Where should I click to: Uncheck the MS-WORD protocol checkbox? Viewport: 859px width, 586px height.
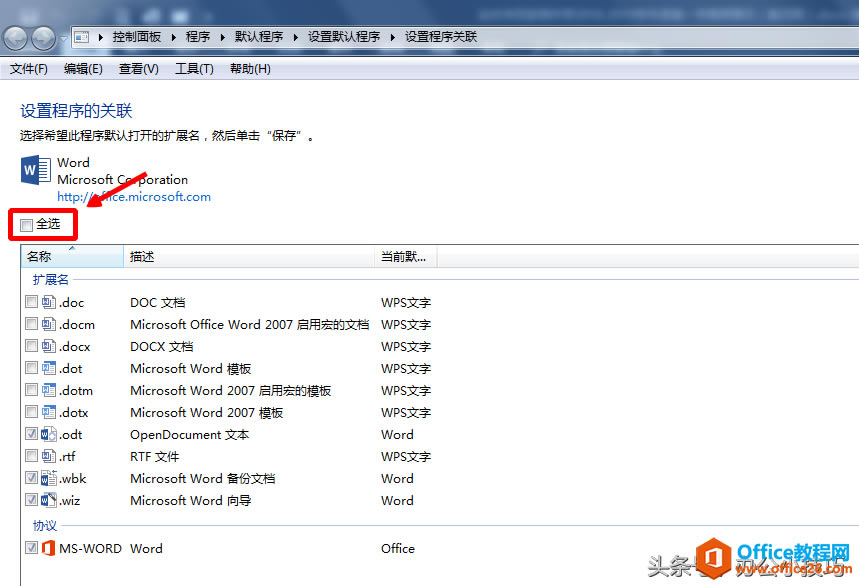tap(31, 547)
